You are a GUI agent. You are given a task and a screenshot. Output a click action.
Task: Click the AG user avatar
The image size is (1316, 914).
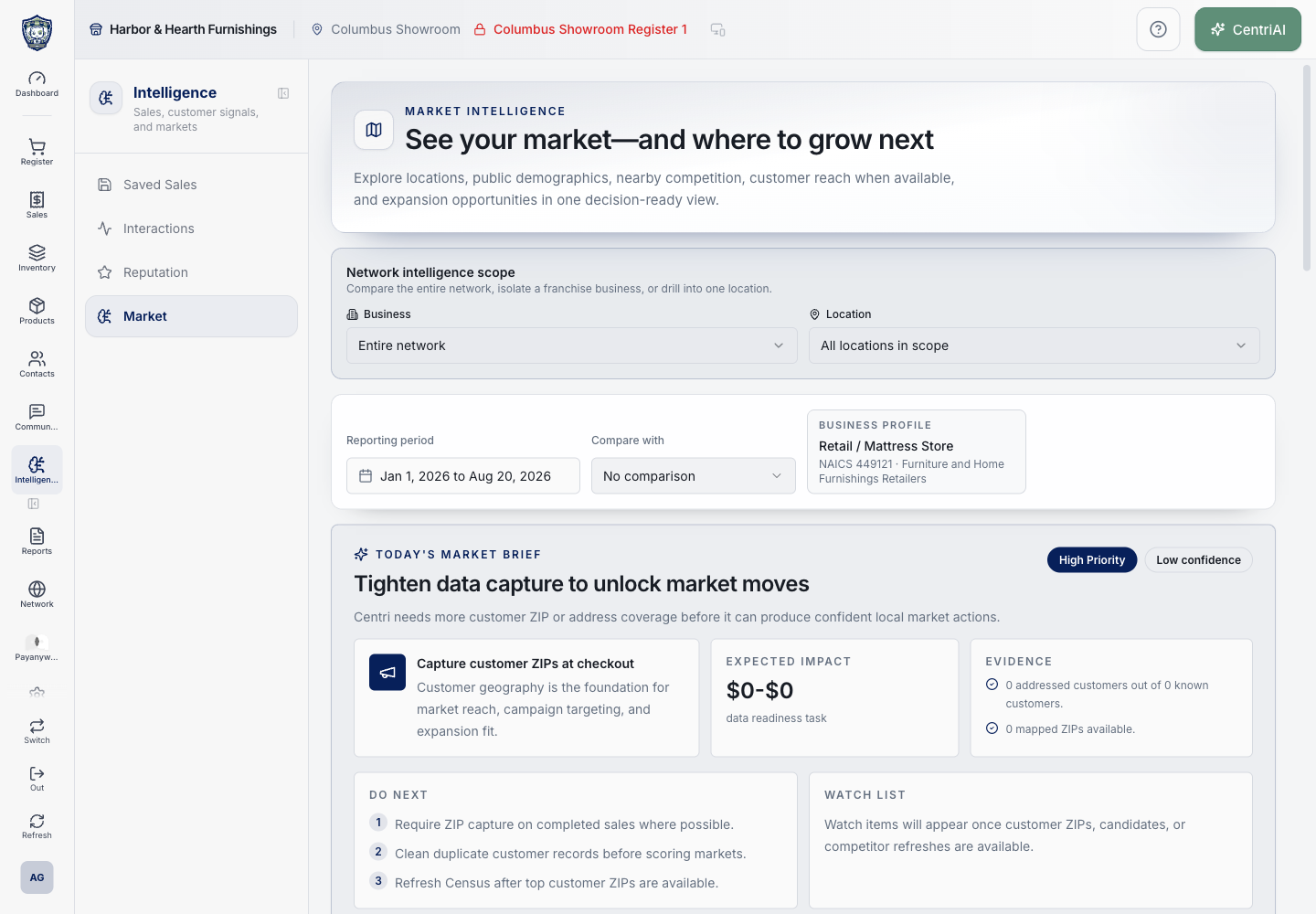[37, 877]
